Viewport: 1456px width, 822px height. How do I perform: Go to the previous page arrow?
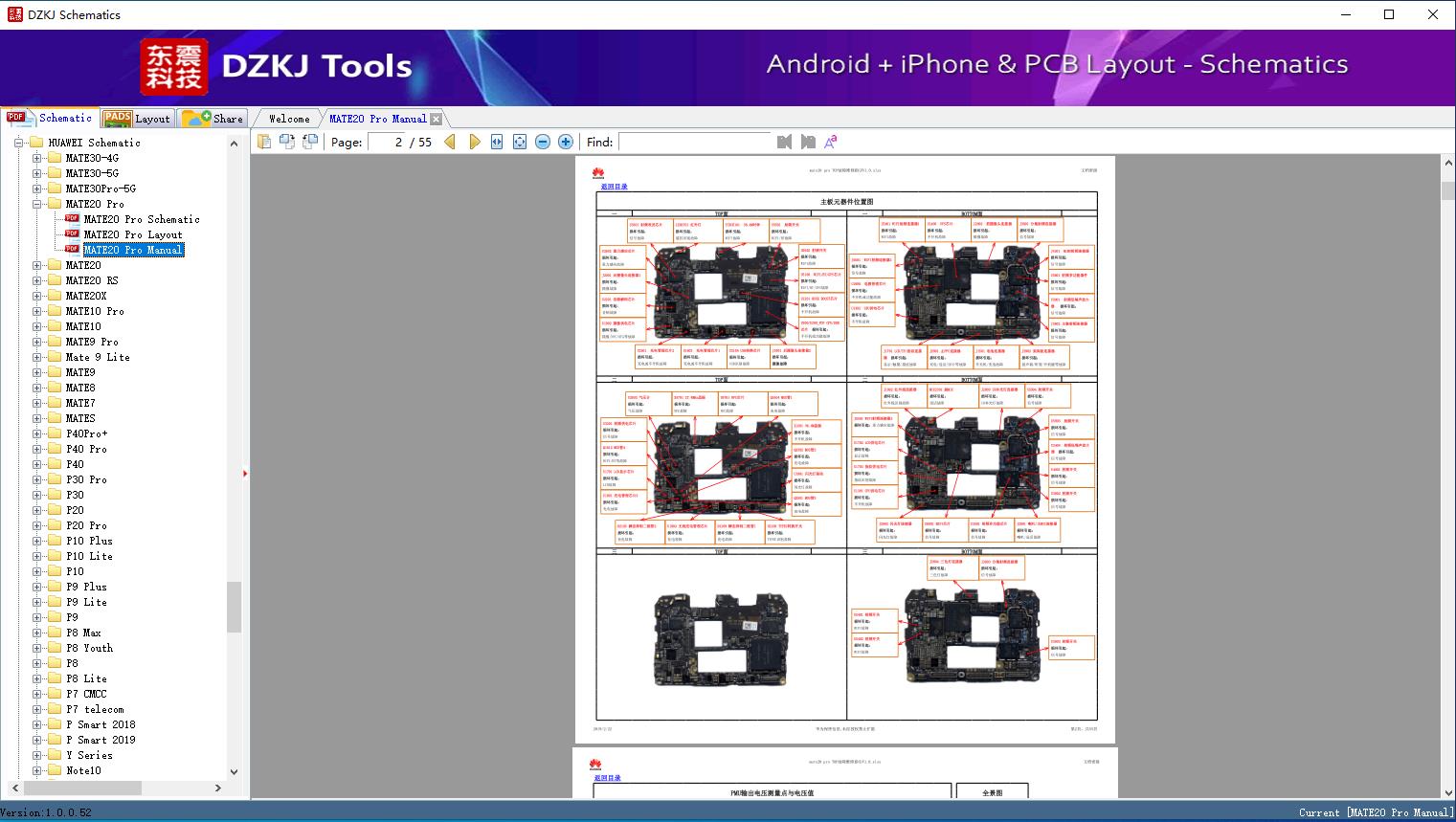click(x=450, y=142)
